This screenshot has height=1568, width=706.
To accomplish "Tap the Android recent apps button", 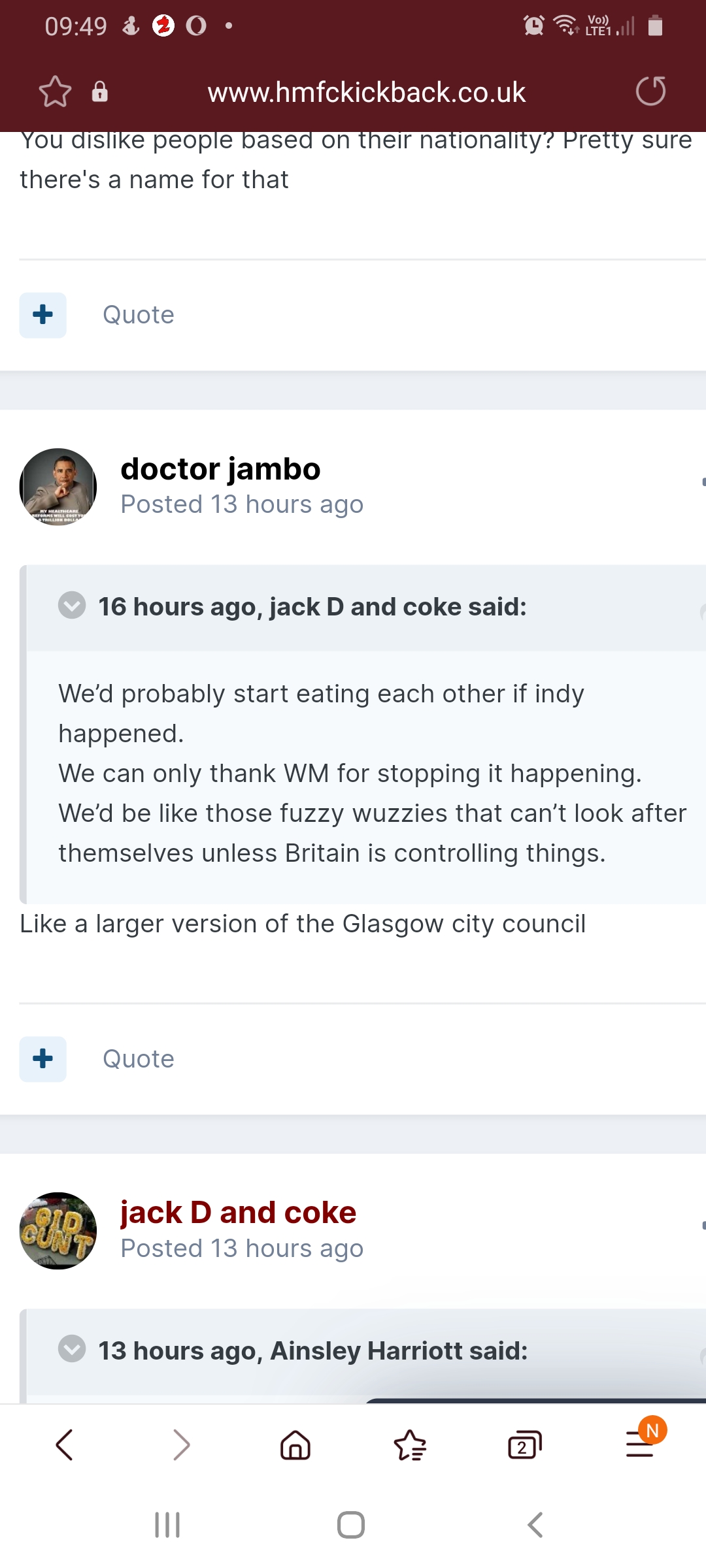I will (167, 1525).
